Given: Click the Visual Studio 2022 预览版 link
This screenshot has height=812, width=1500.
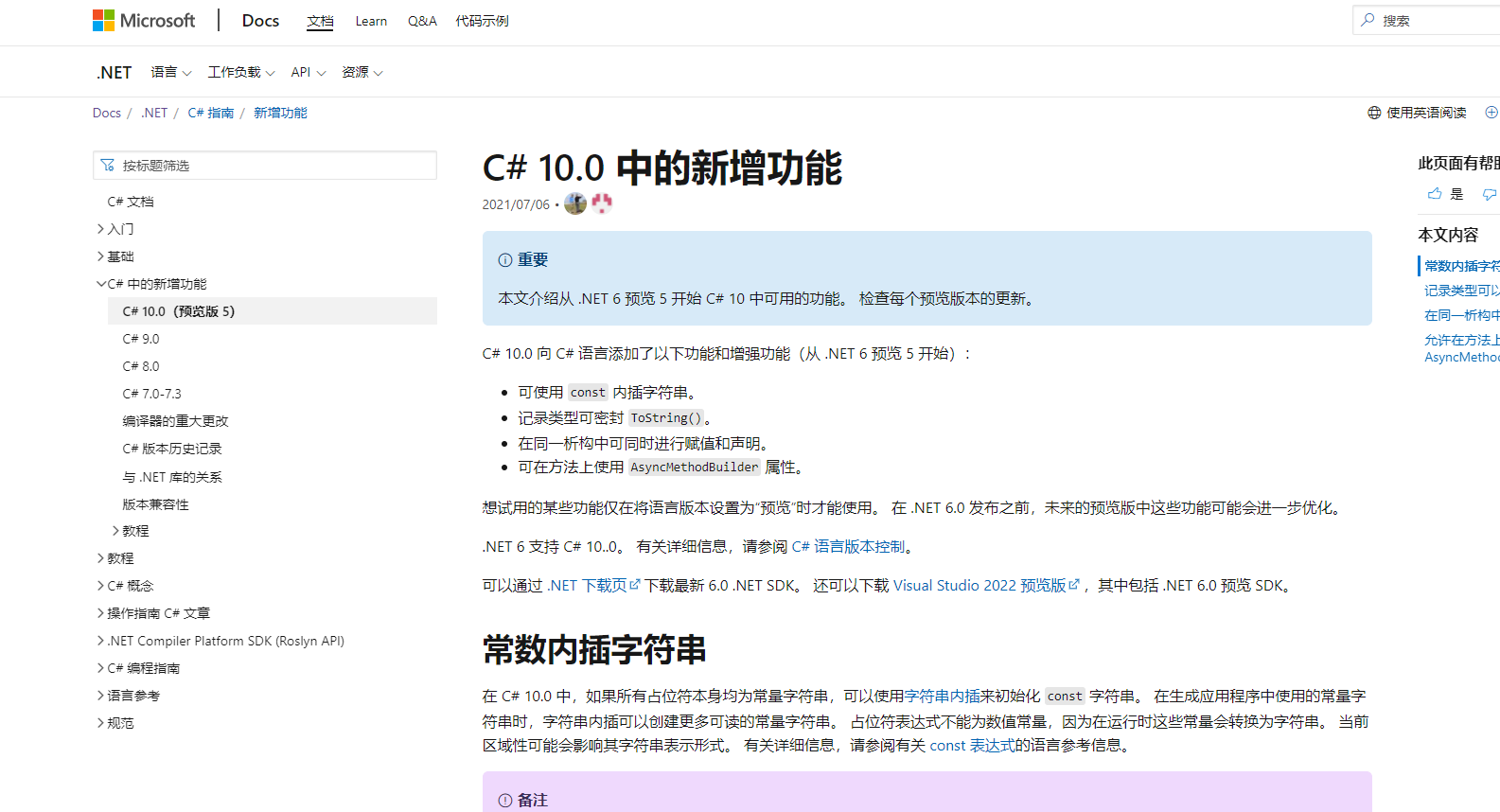Looking at the screenshot, I should (986, 586).
